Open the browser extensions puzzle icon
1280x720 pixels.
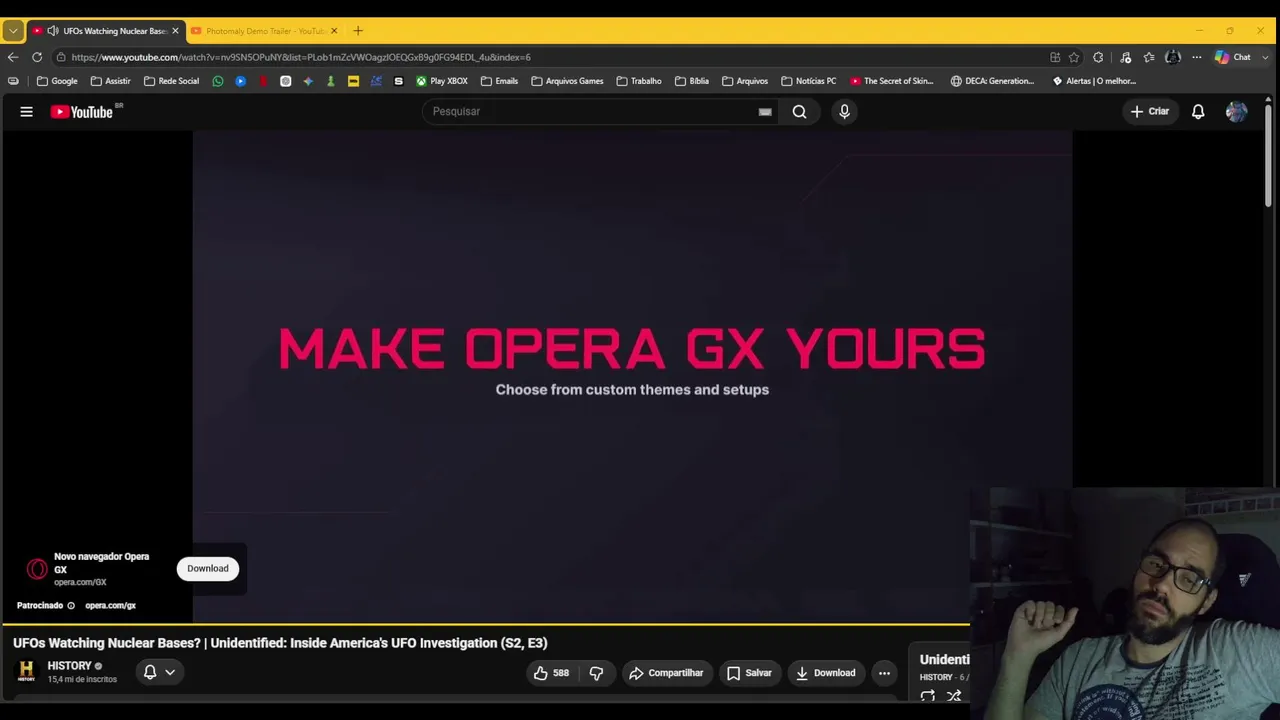(x=1098, y=57)
